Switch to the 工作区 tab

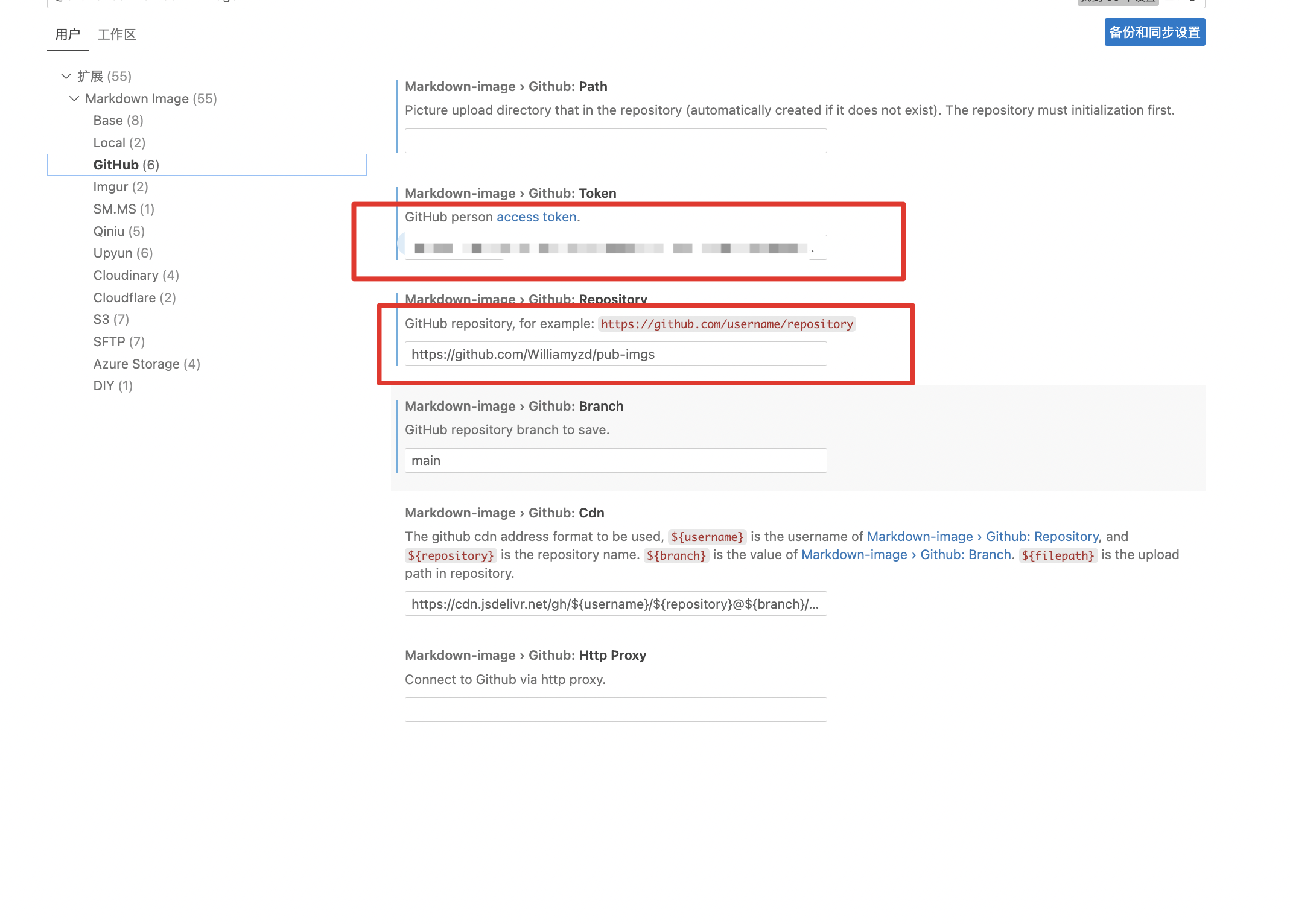pos(116,34)
